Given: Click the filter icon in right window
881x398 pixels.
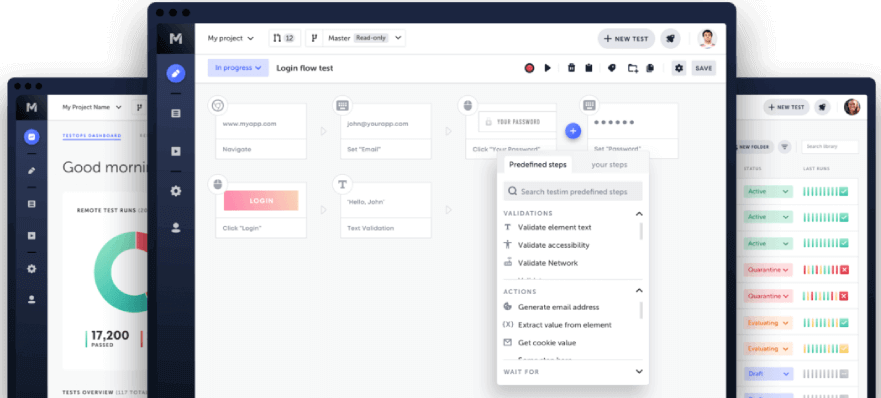Looking at the screenshot, I should [785, 147].
